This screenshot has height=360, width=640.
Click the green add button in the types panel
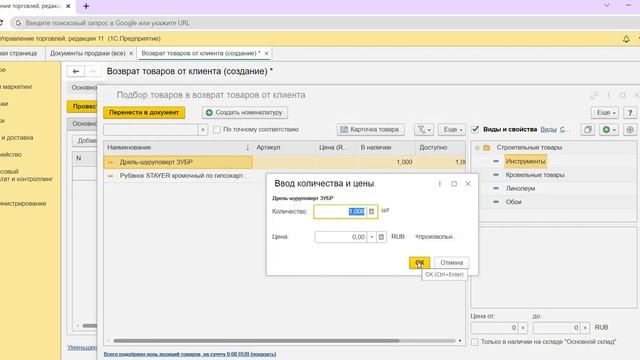point(609,129)
